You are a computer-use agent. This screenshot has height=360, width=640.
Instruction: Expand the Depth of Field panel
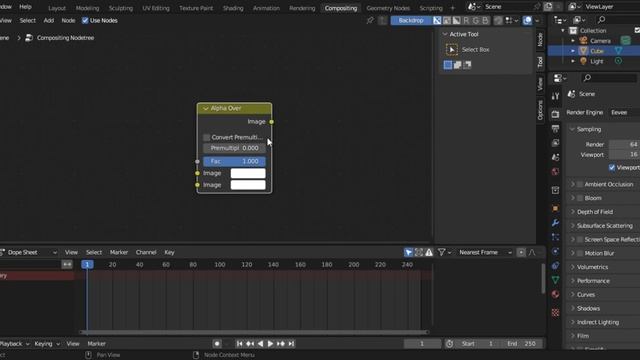(x=572, y=212)
